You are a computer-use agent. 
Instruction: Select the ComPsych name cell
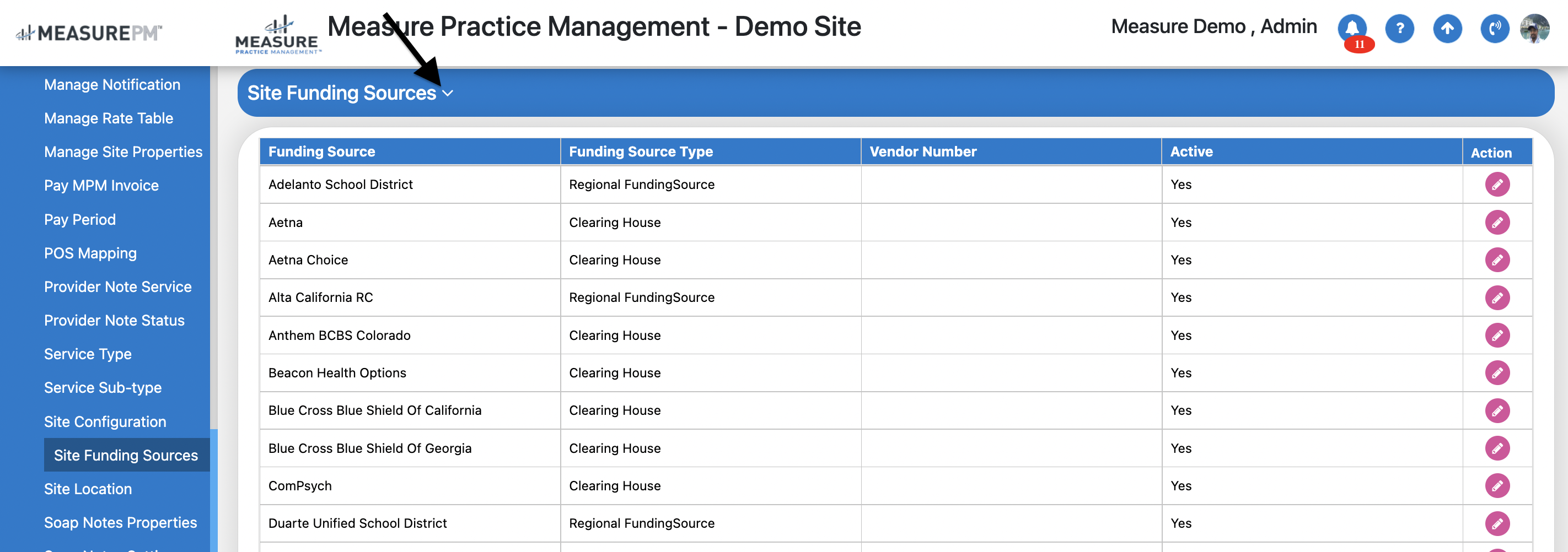point(410,486)
